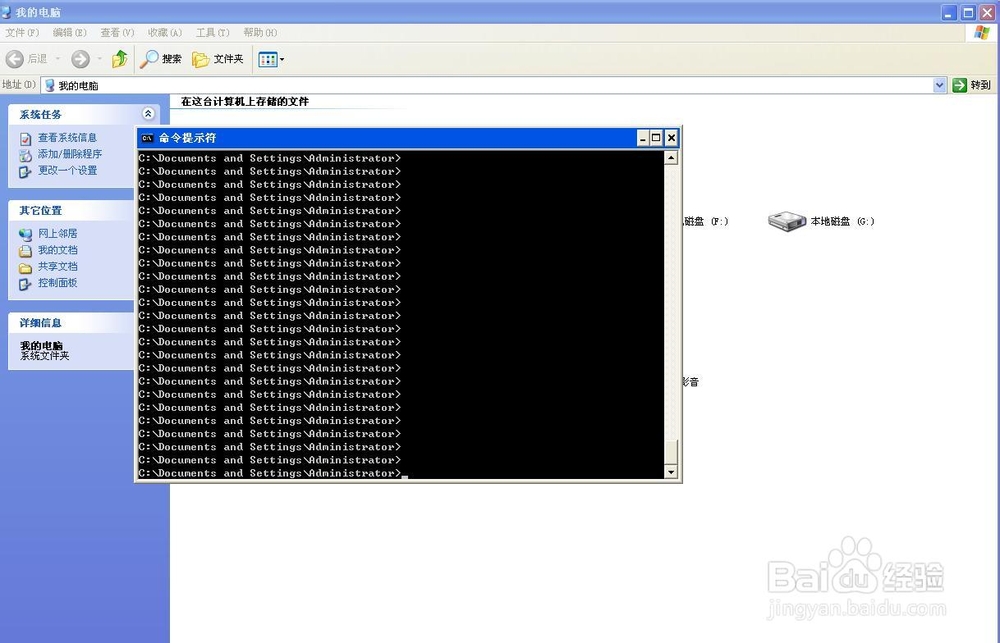This screenshot has width=1000, height=643.
Task: Click the command prompt title text 命令提示符
Action: click(188, 138)
